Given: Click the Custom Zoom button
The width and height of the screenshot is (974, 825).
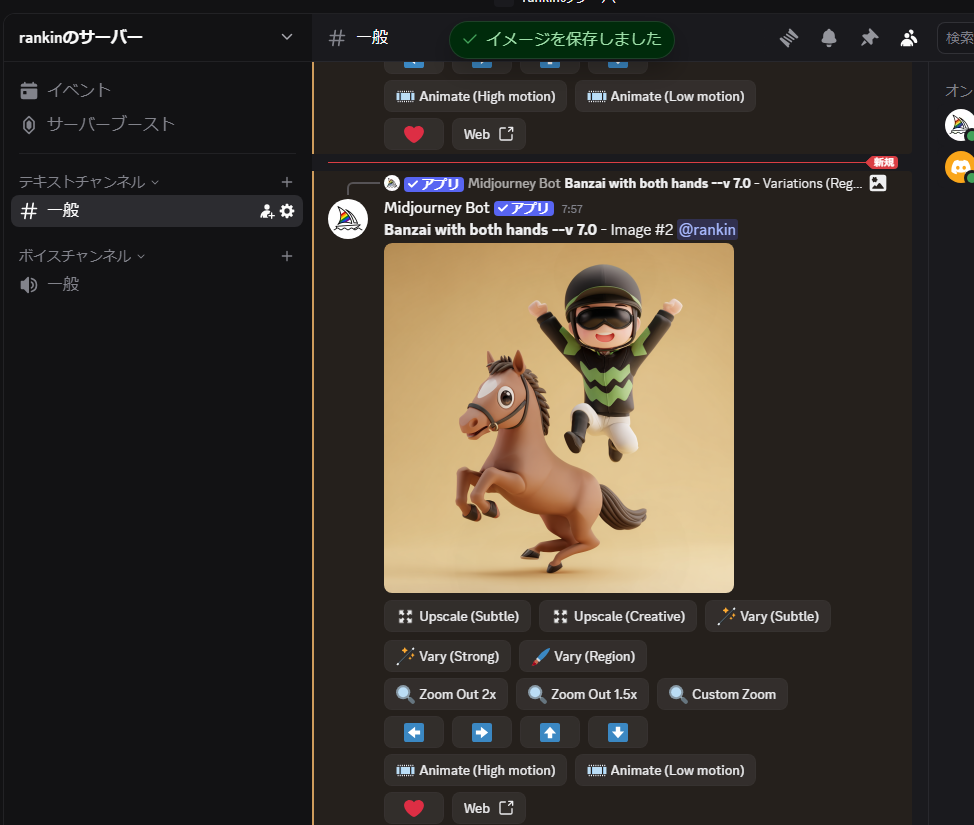Looking at the screenshot, I should [722, 694].
